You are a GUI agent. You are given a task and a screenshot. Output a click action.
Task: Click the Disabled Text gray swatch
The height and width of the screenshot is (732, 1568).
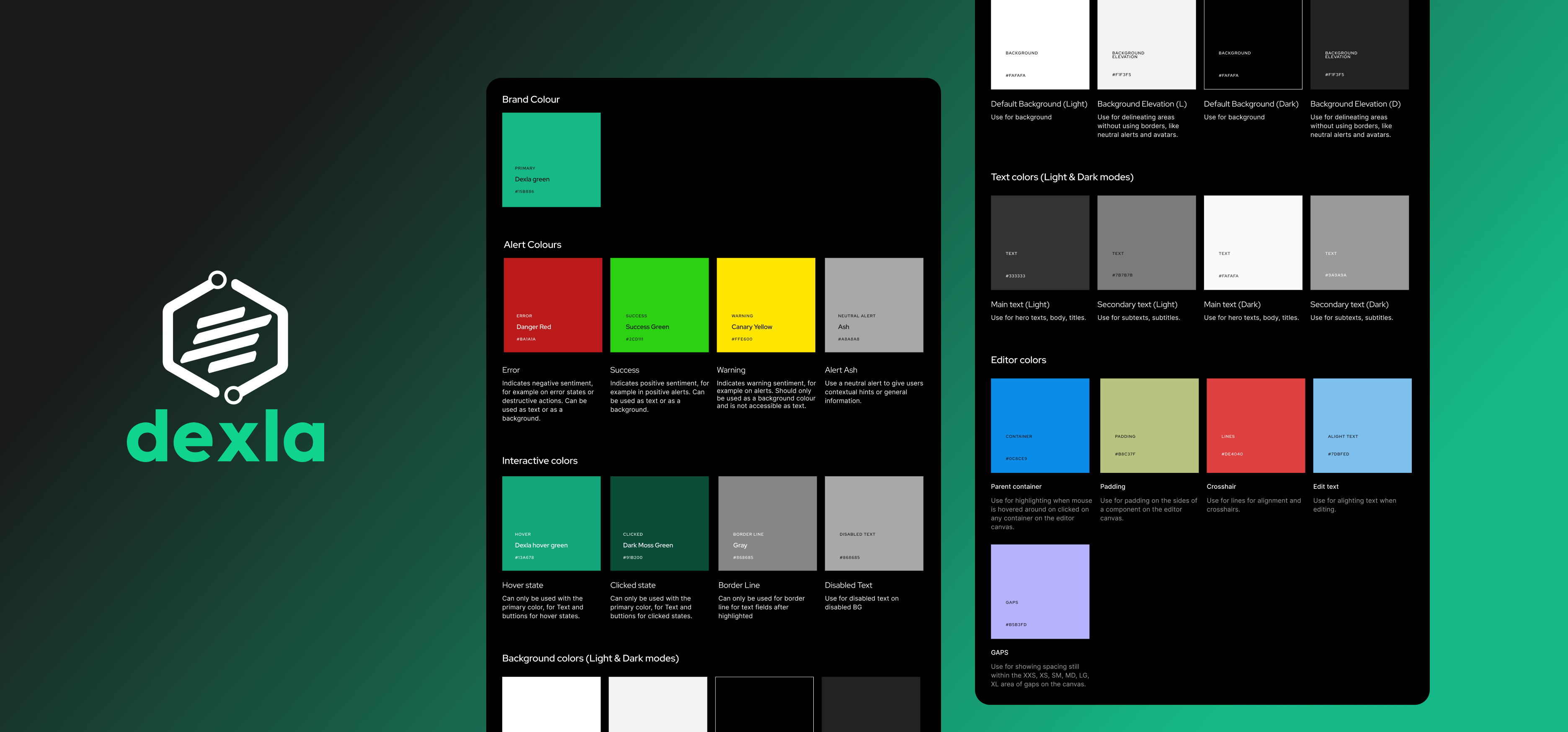[874, 523]
